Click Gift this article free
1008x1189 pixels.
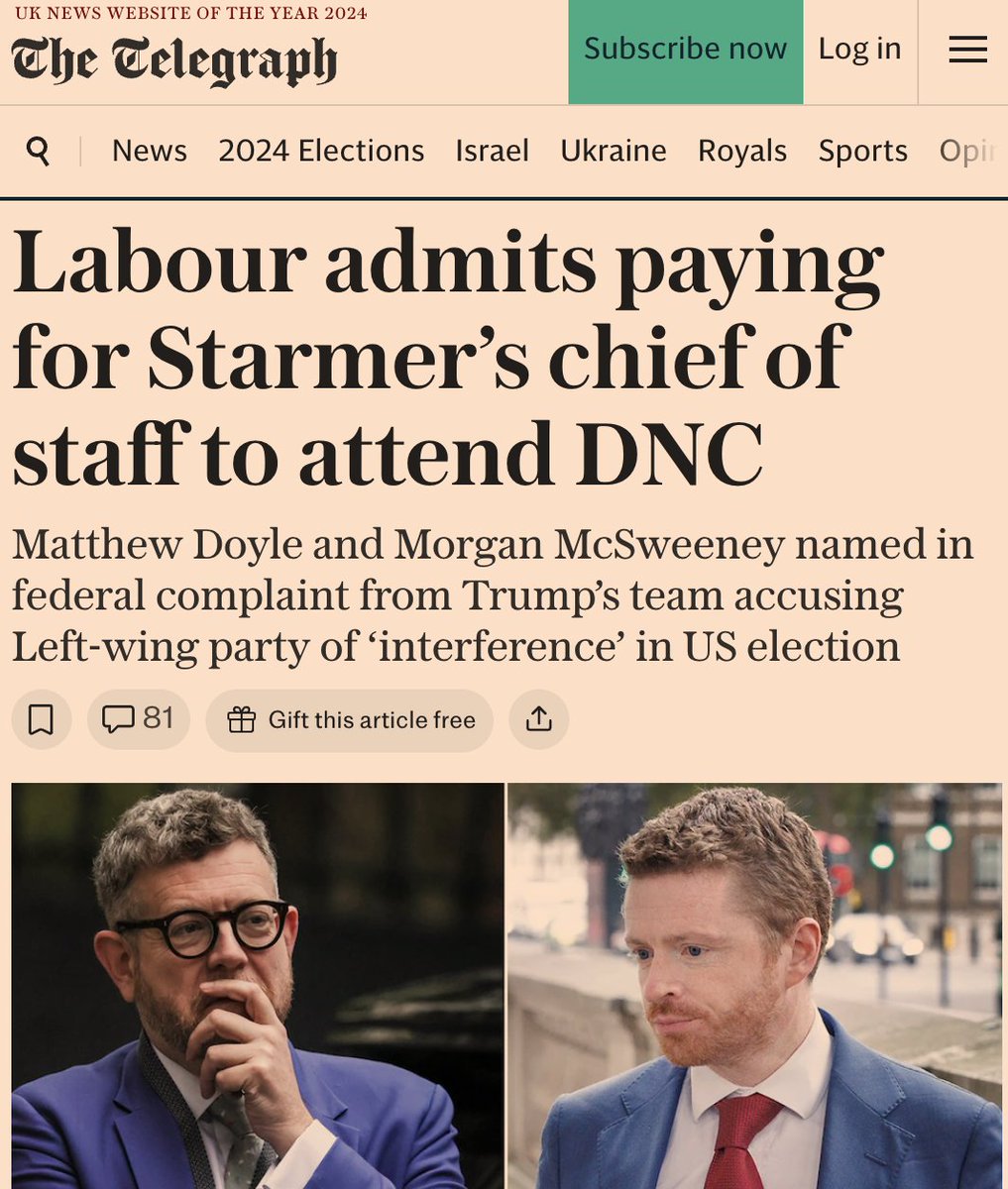[x=349, y=719]
